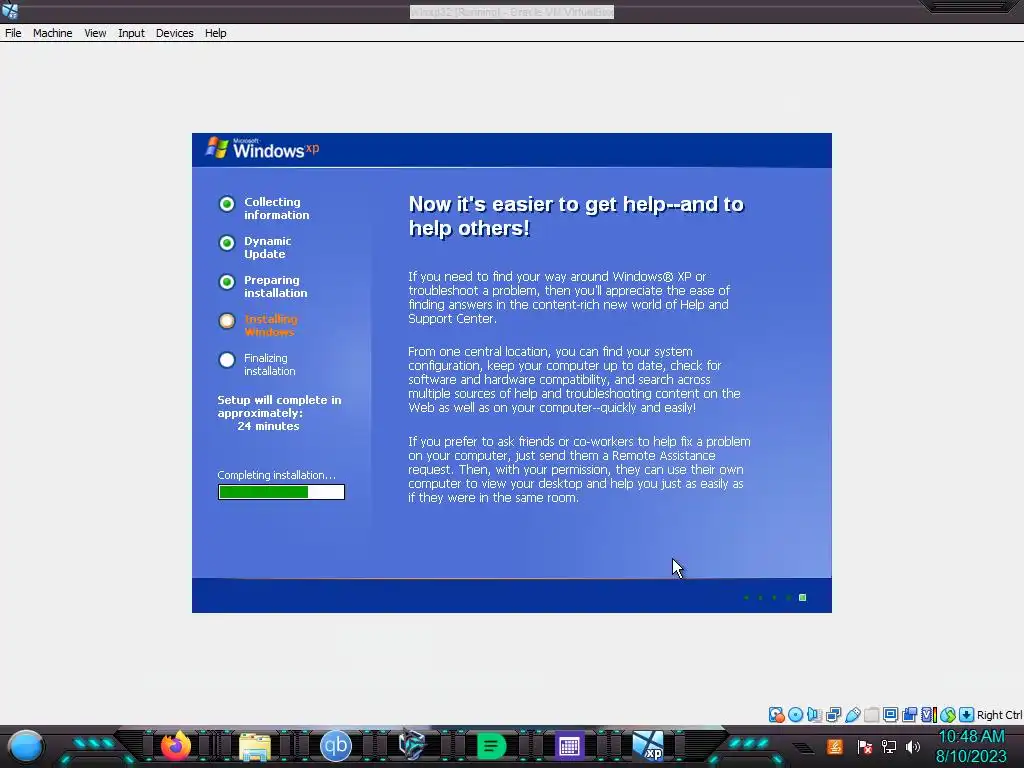Click the "Completing installation..." status text
Viewport: 1024px width, 768px height.
coord(276,475)
